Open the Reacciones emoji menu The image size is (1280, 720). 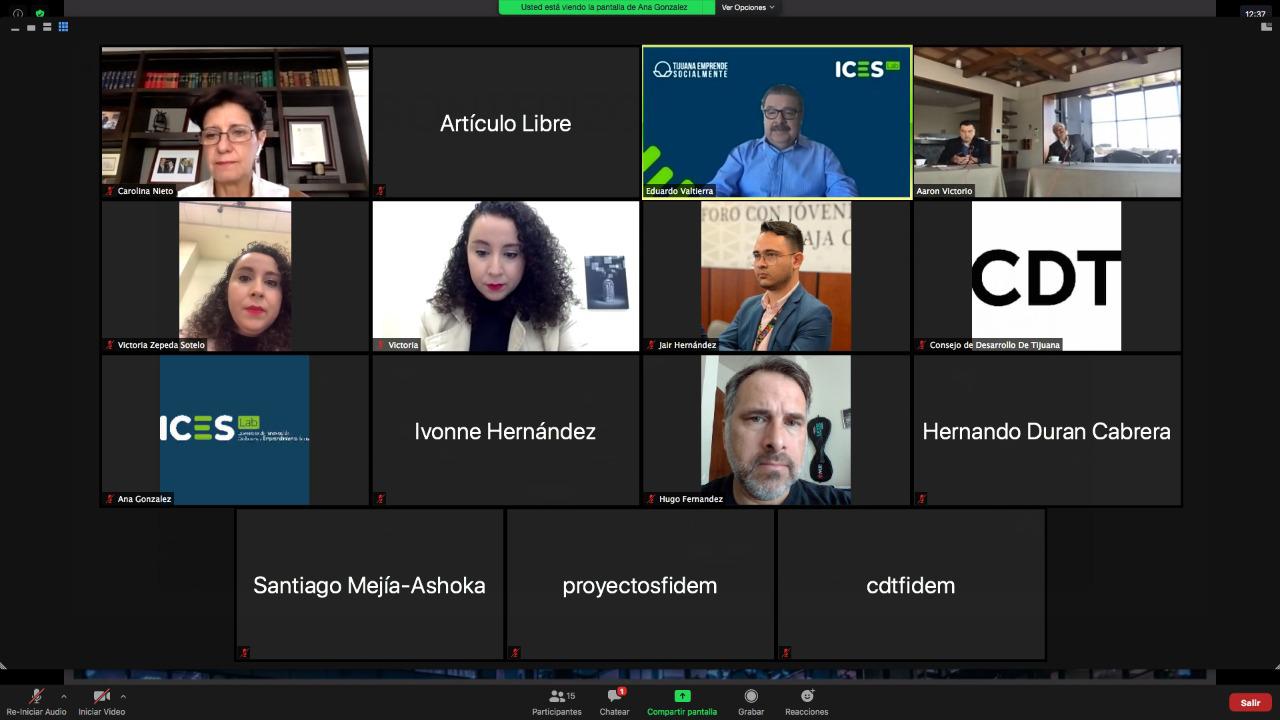[807, 696]
